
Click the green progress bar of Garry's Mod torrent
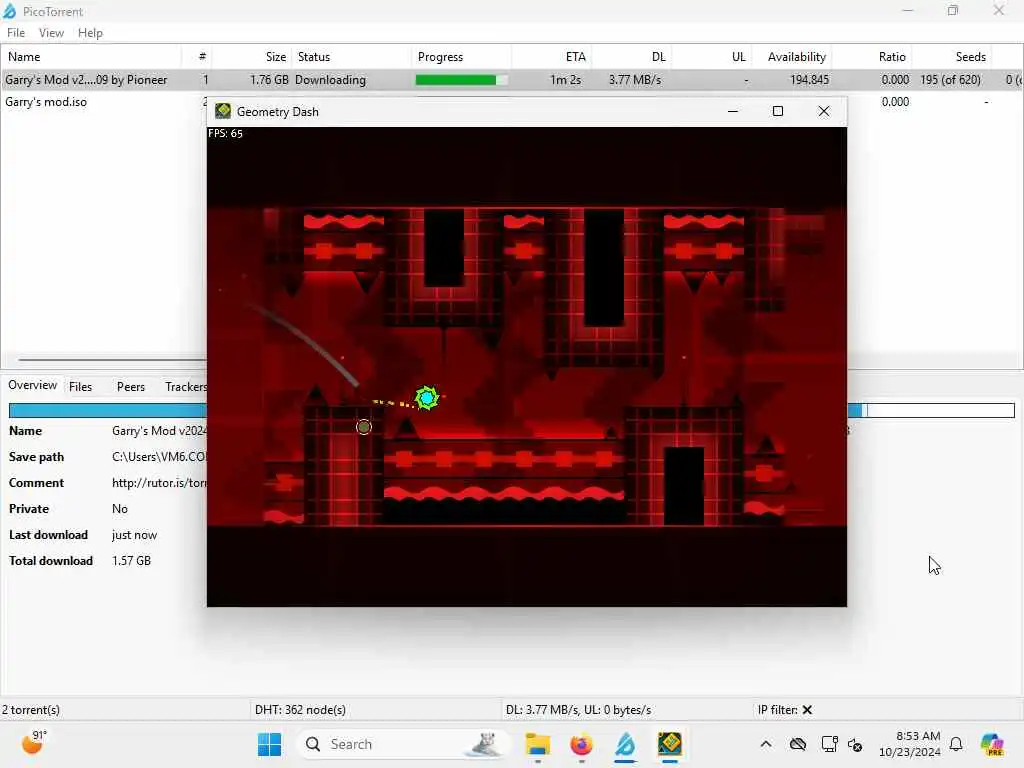(461, 80)
